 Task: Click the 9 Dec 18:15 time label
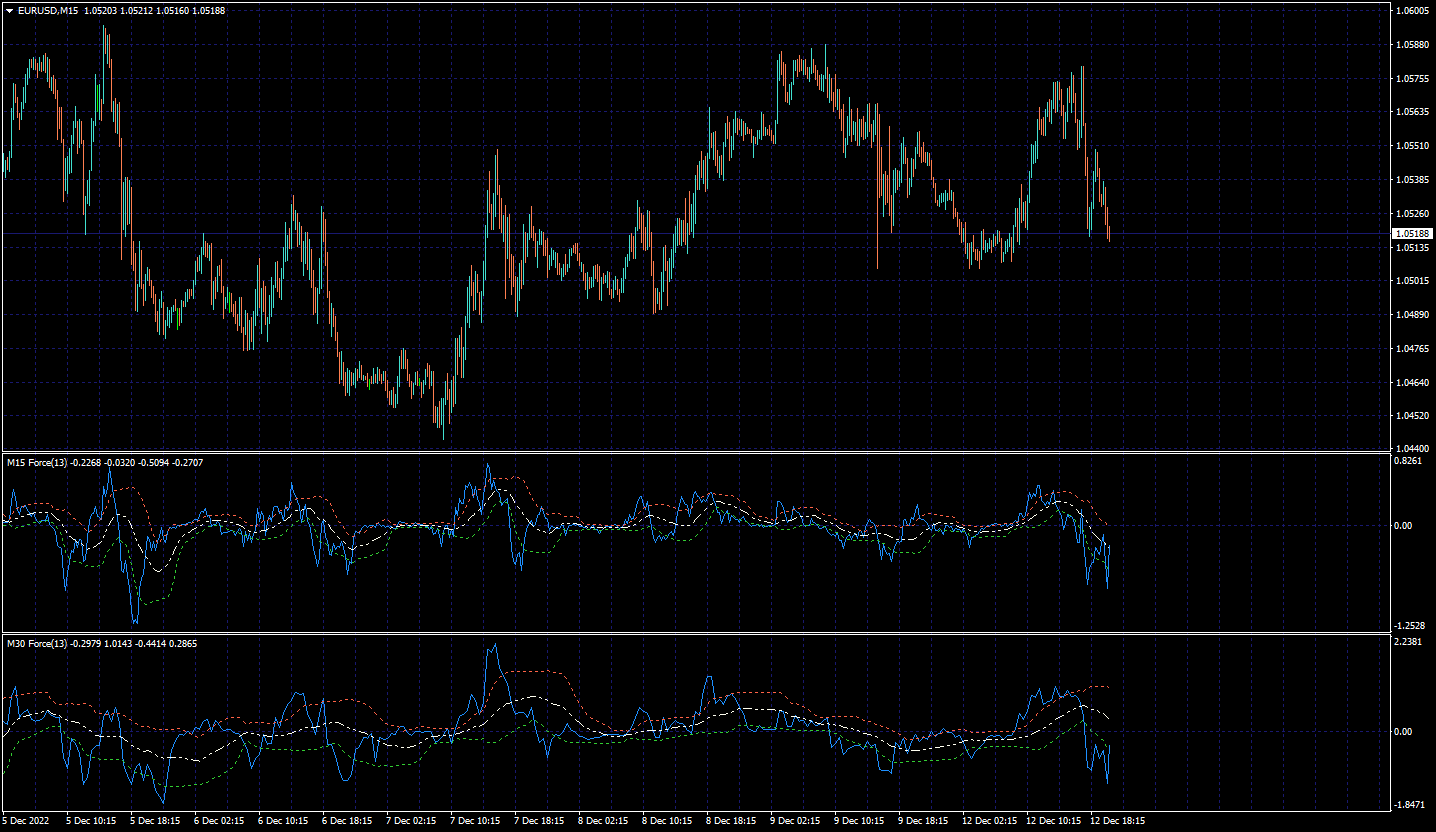[x=925, y=821]
